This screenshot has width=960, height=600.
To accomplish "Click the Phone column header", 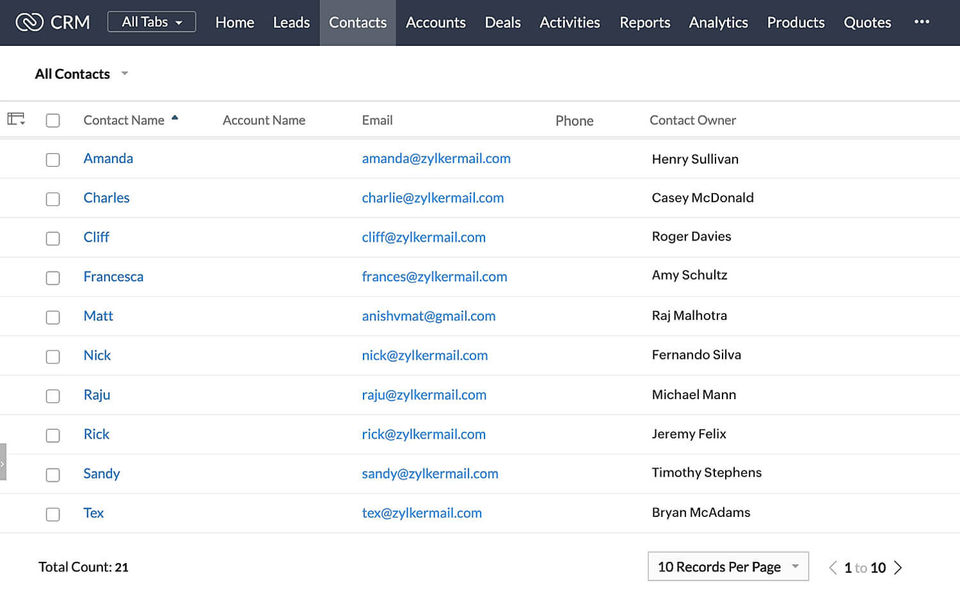I will point(574,121).
